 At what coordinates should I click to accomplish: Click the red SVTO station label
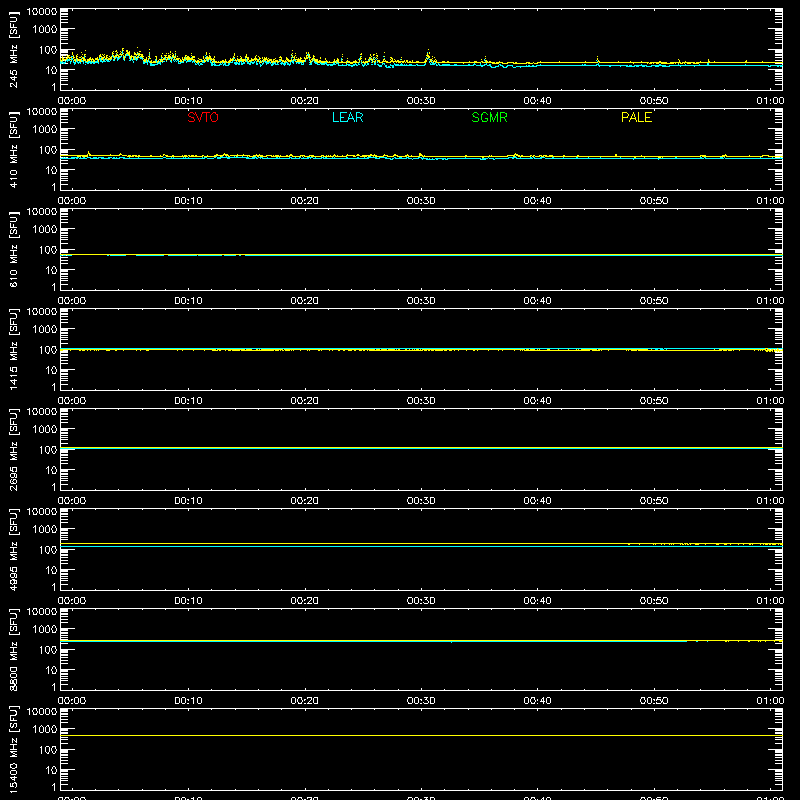[203, 117]
